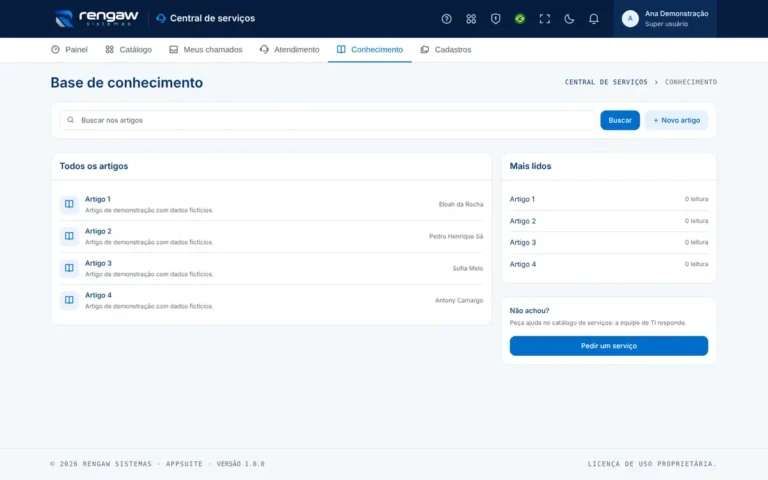Click the Novo artigo button
This screenshot has height=480, width=768.
pos(676,120)
